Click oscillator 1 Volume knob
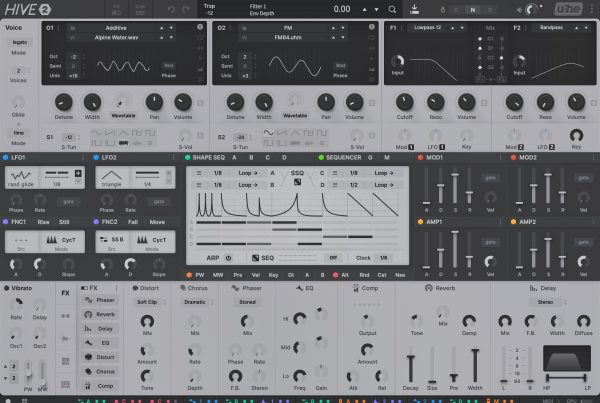Viewport: 600px width, 403px height. coord(183,102)
